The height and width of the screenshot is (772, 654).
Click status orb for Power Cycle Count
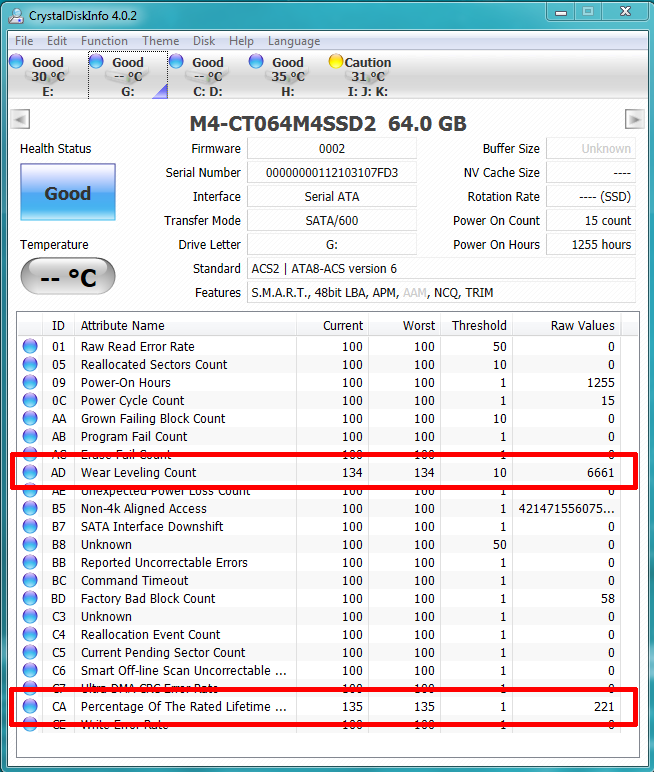(30, 400)
